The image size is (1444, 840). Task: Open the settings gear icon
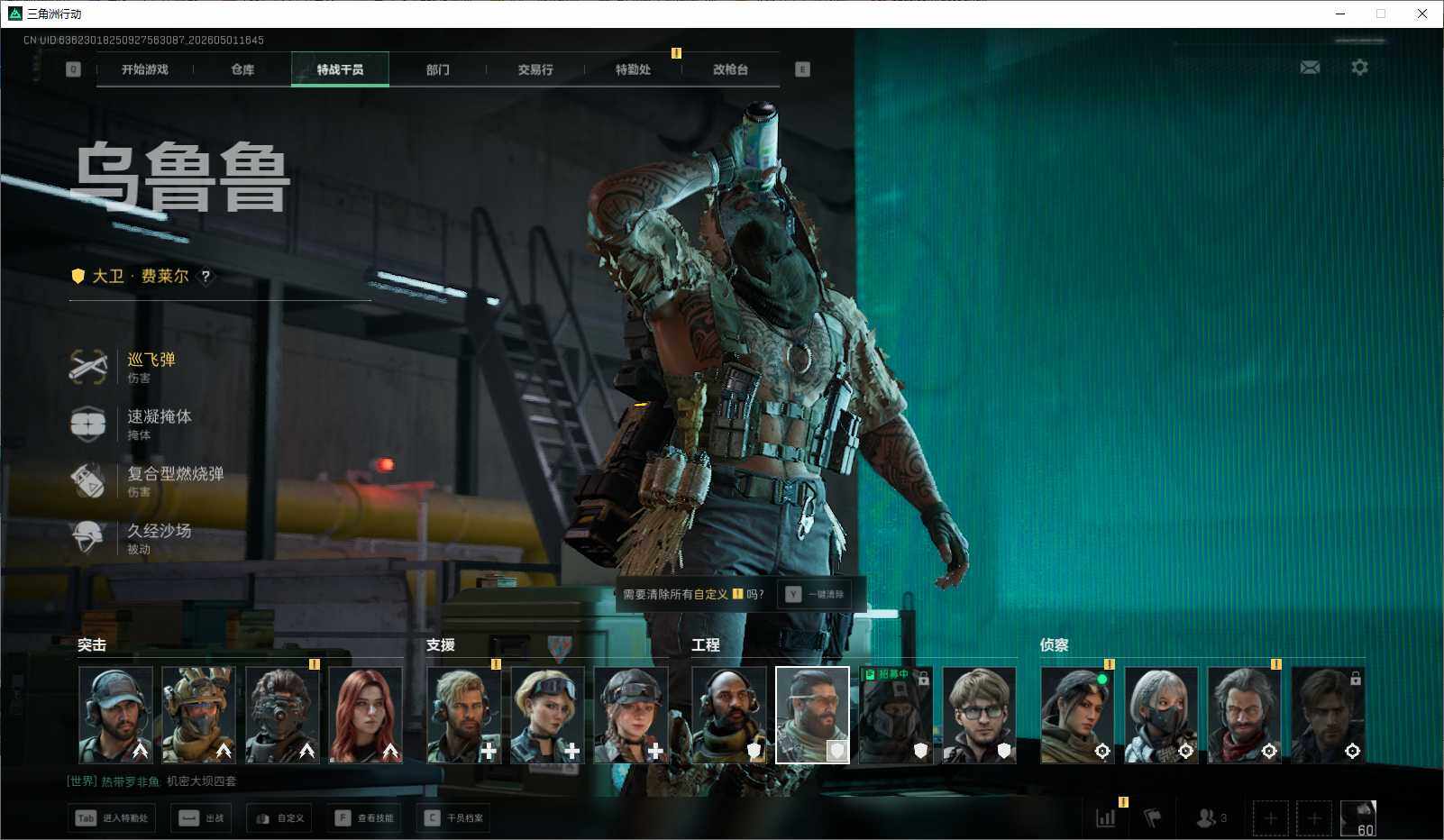[1359, 67]
